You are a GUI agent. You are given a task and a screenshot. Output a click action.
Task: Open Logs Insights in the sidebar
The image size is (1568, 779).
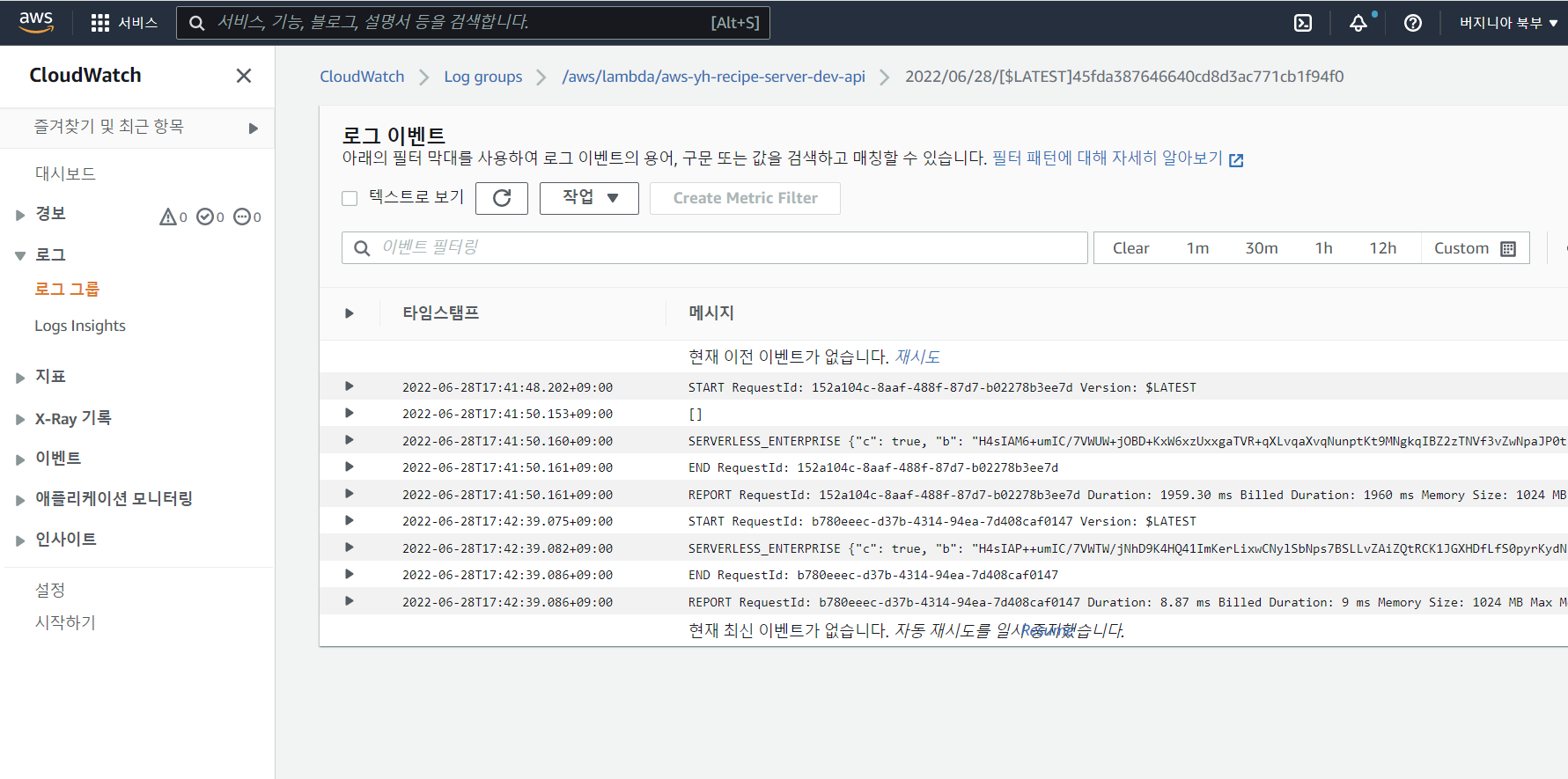point(80,326)
